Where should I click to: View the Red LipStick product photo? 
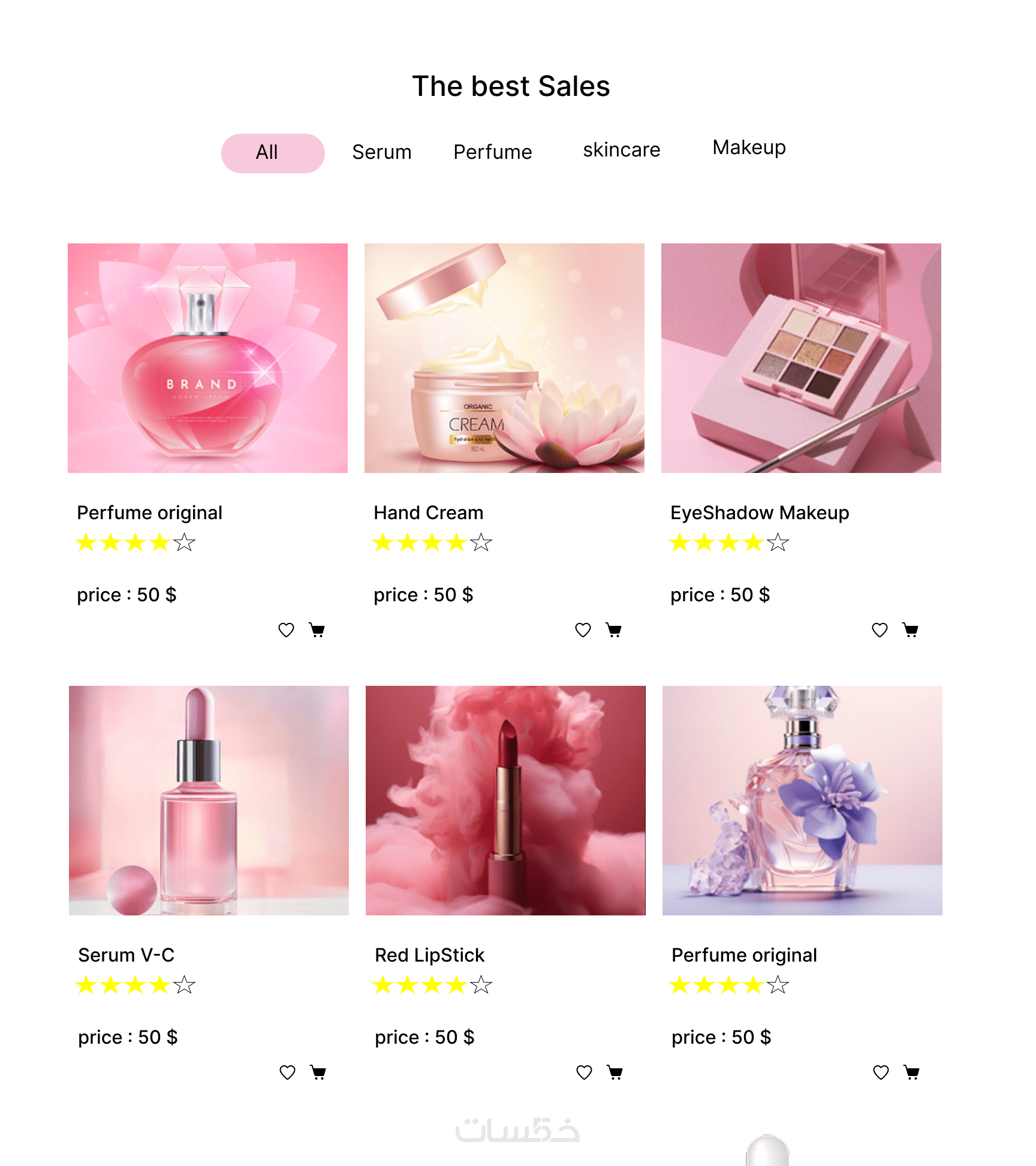pyautogui.click(x=505, y=800)
